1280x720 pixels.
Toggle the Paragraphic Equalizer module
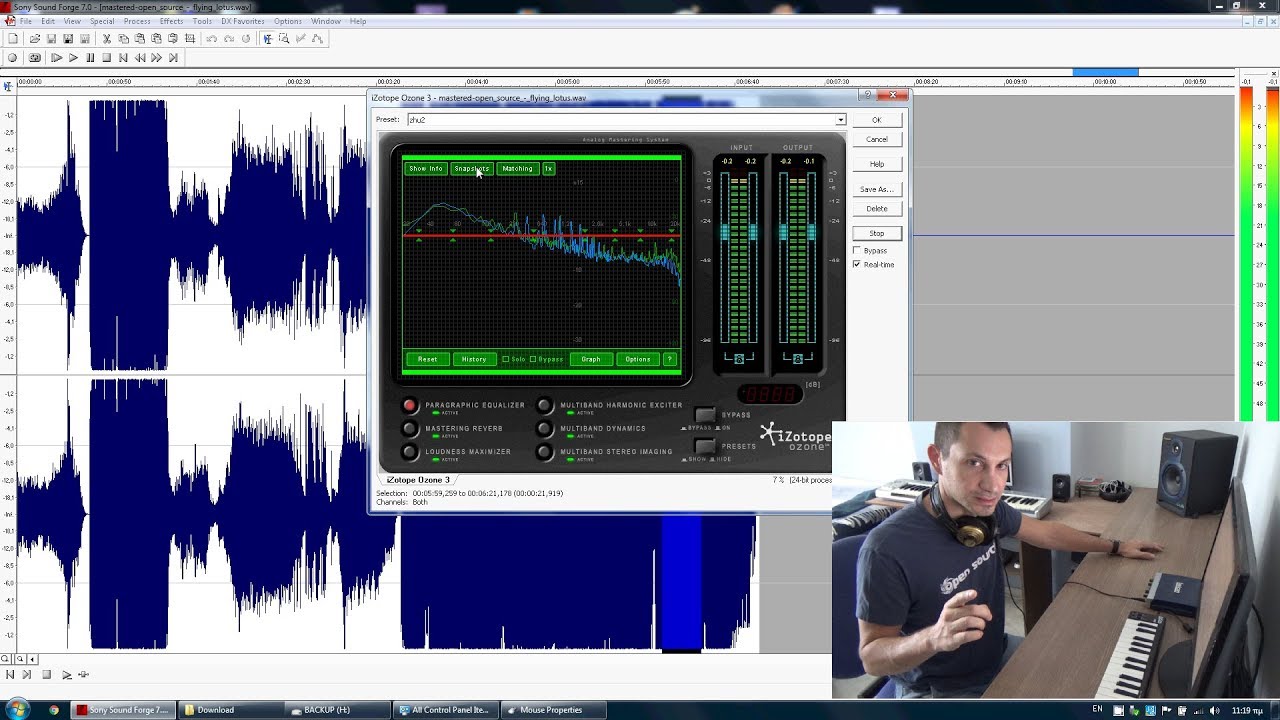tap(409, 405)
